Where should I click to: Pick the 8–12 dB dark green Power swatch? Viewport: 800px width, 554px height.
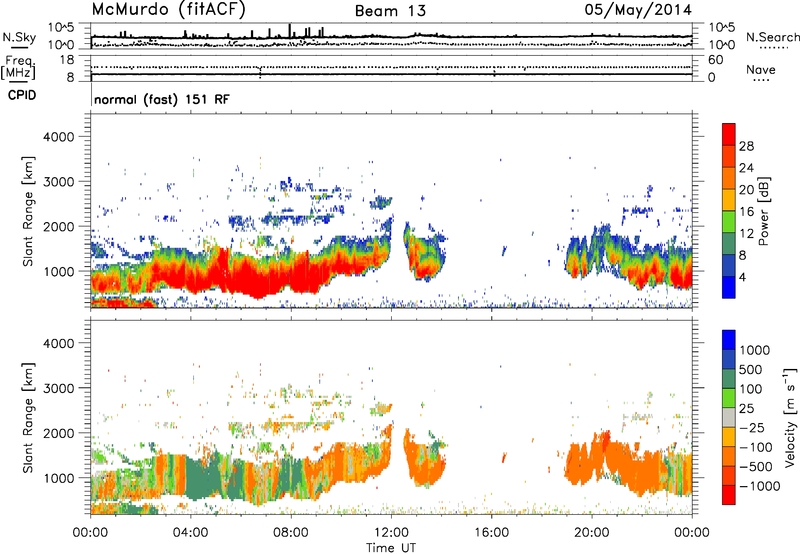pyautogui.click(x=729, y=243)
